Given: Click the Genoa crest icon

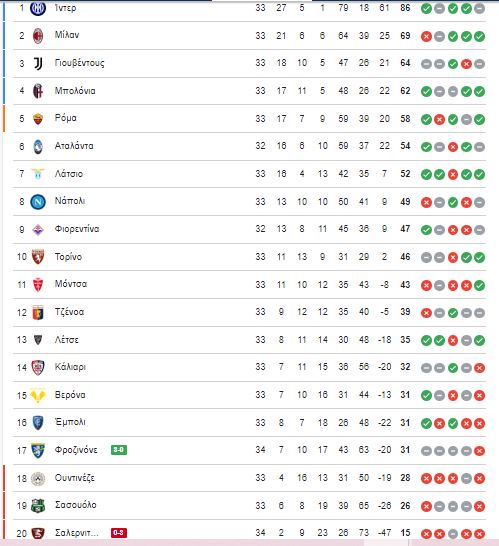Looking at the screenshot, I should 38,312.
